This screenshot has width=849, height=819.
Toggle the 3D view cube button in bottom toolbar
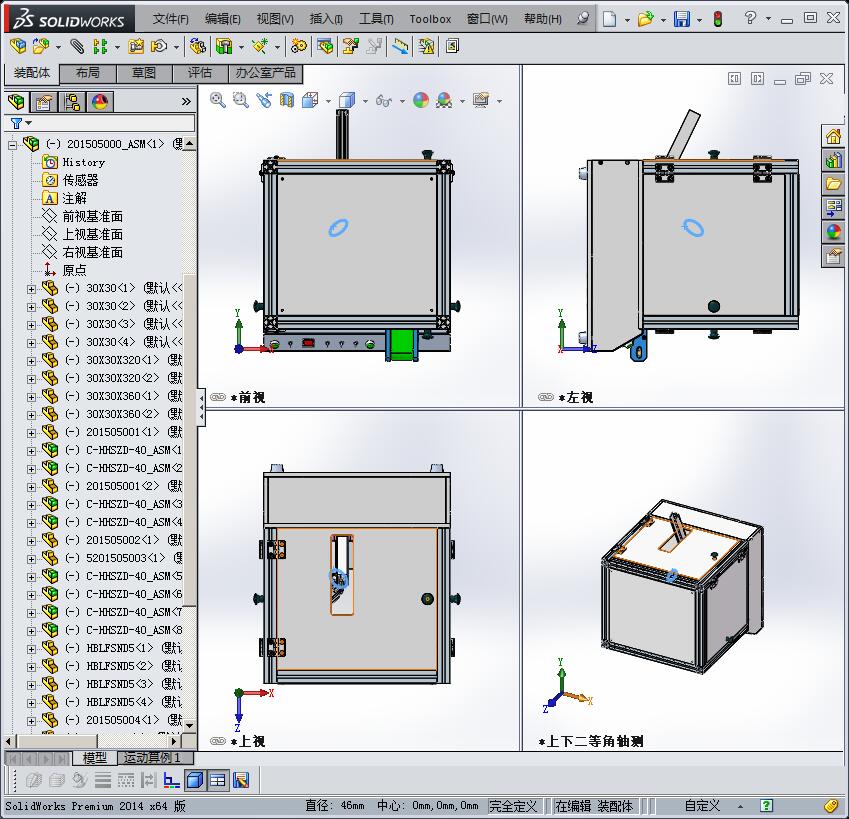pyautogui.click(x=195, y=780)
